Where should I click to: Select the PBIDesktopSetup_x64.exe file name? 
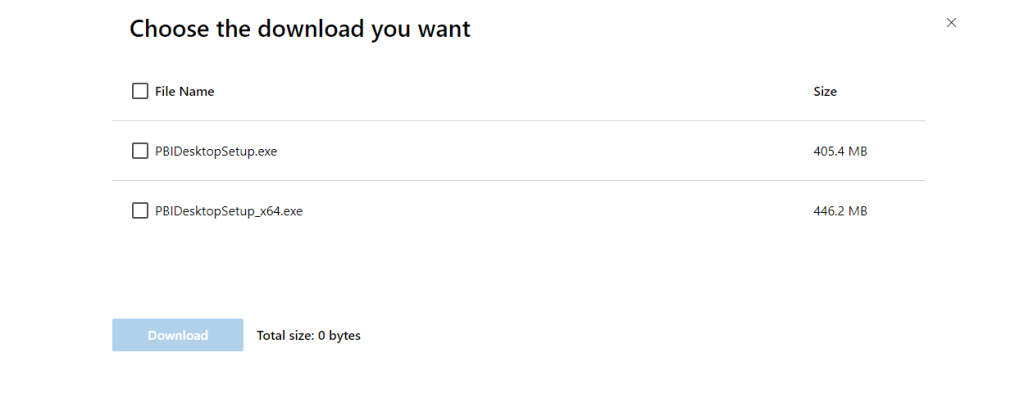click(x=229, y=211)
